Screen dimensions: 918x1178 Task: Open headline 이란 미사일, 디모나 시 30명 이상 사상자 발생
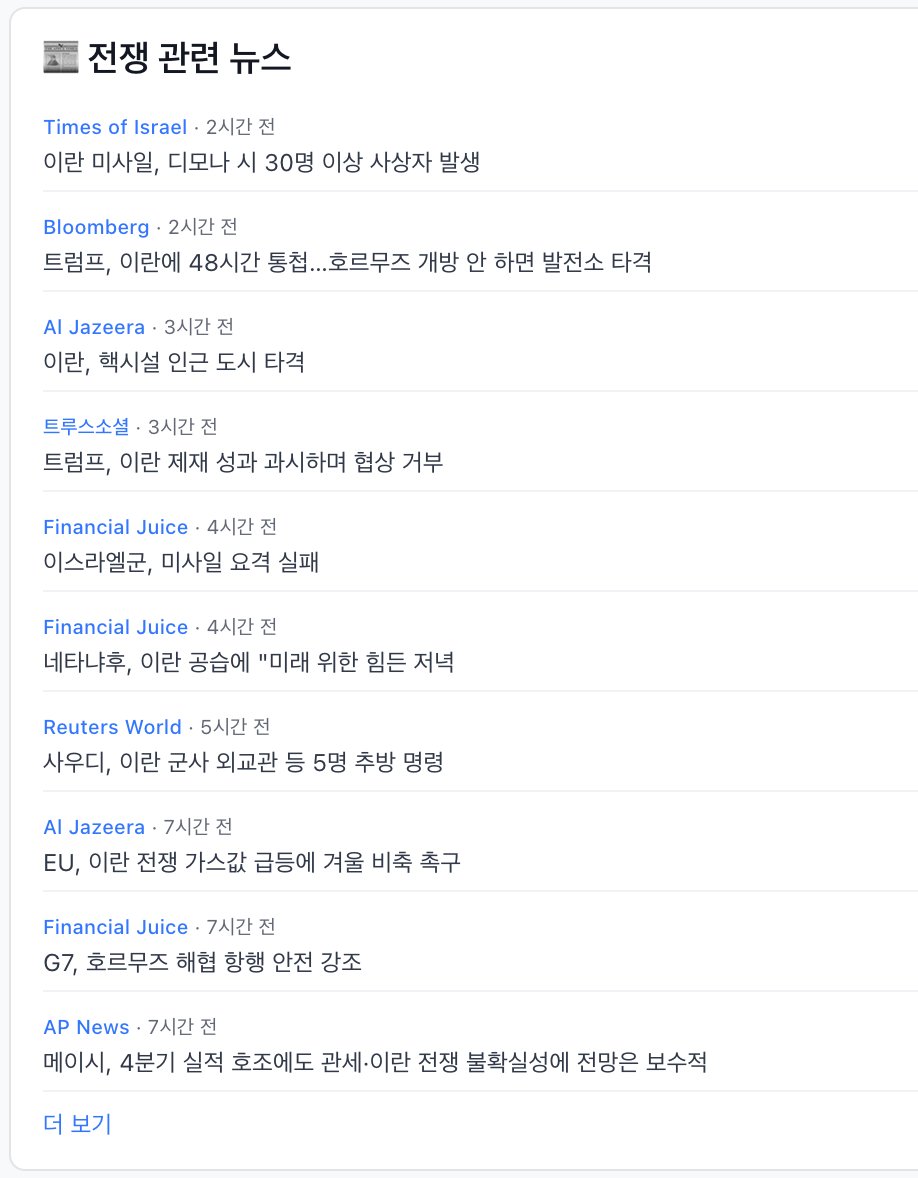(x=262, y=162)
